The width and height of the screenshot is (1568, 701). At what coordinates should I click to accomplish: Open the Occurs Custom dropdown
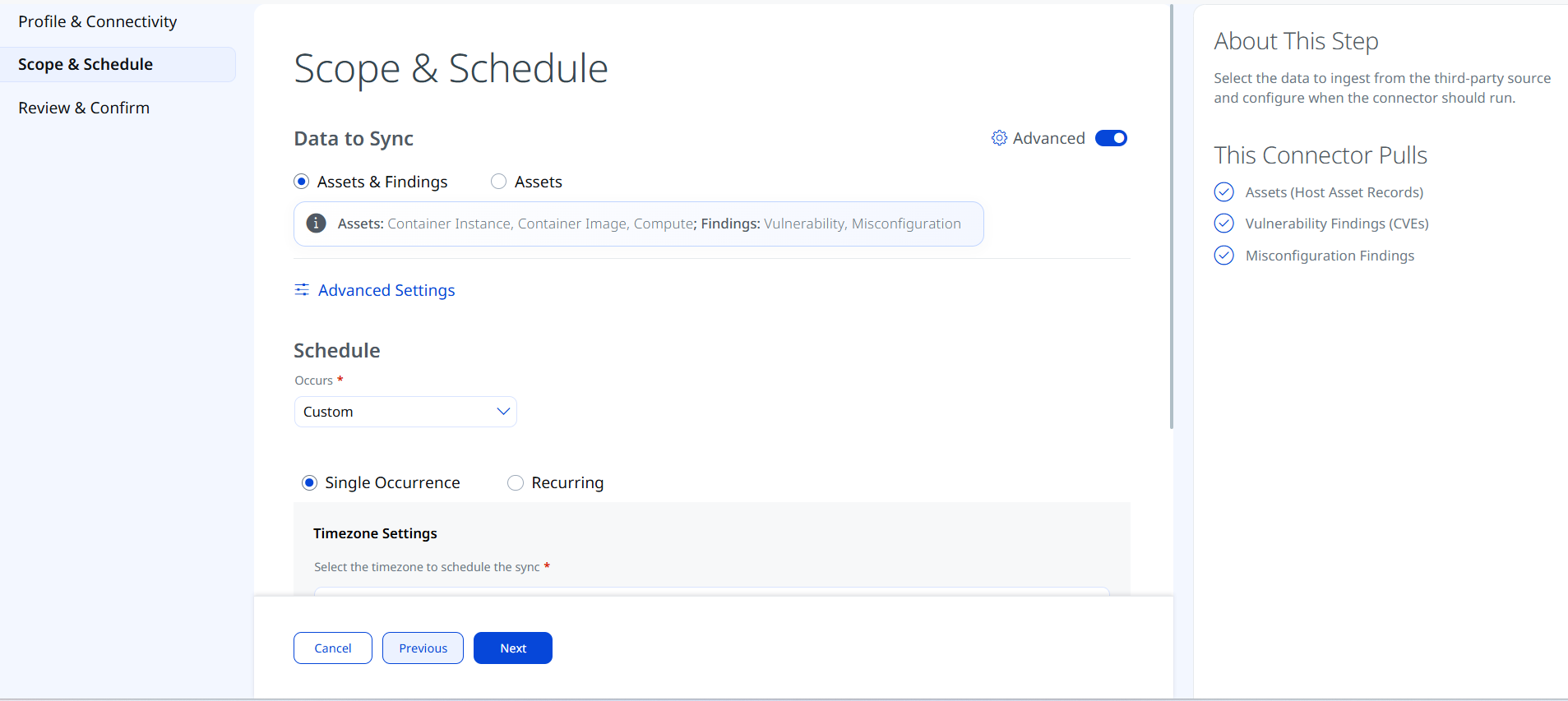pyautogui.click(x=405, y=412)
